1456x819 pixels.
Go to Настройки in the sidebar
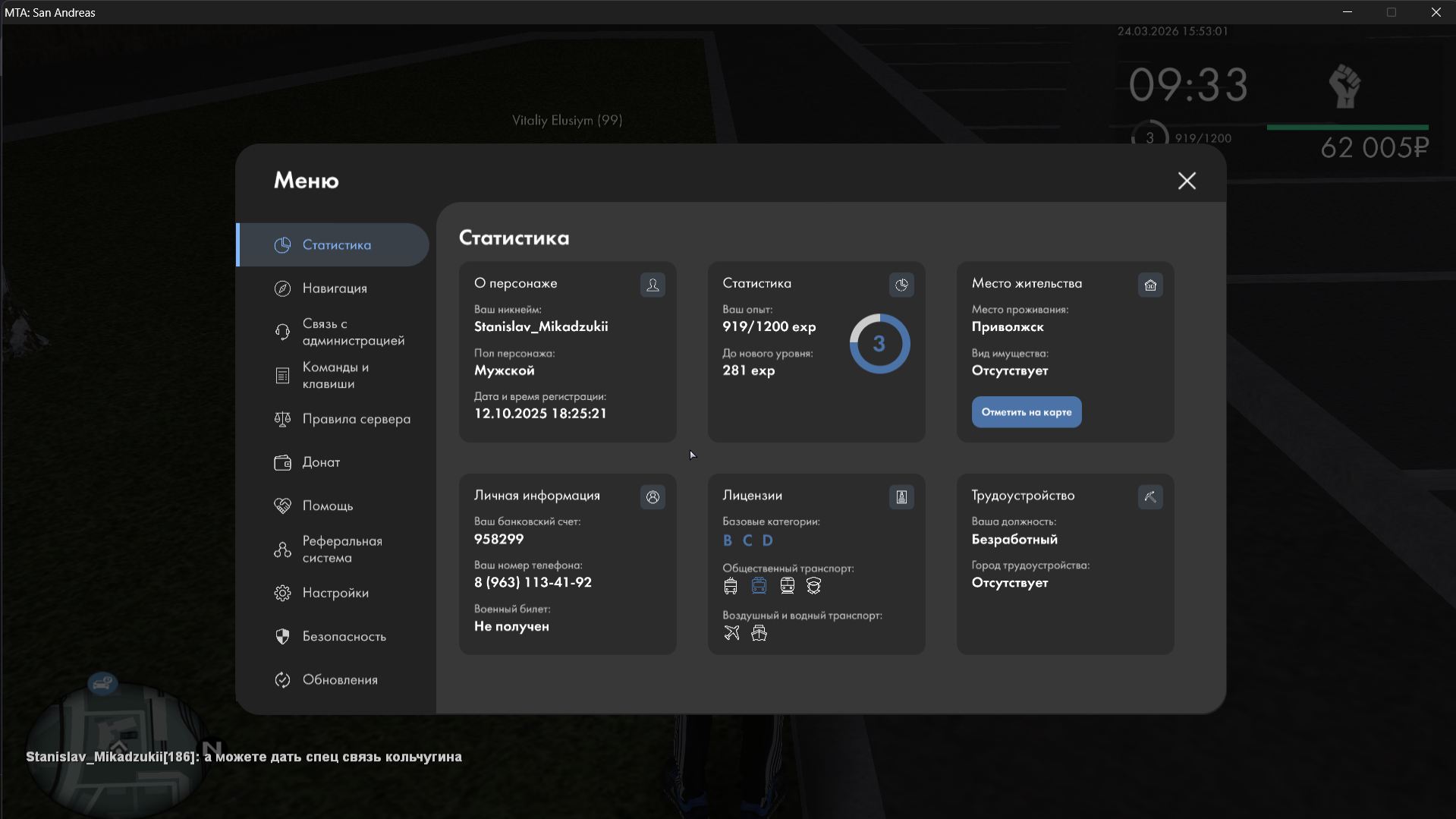(335, 593)
